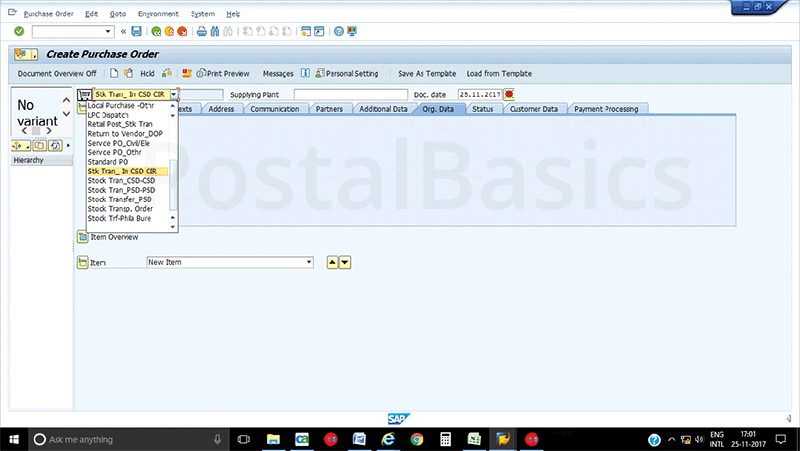Click the down arrow item navigation button
This screenshot has width=800, height=451.
tap(345, 262)
